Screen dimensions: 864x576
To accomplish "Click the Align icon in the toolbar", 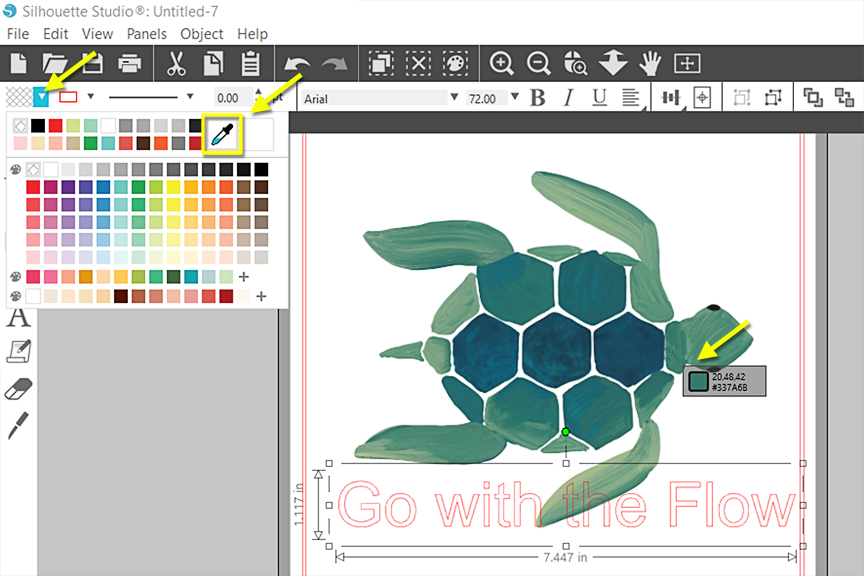I will click(x=671, y=98).
